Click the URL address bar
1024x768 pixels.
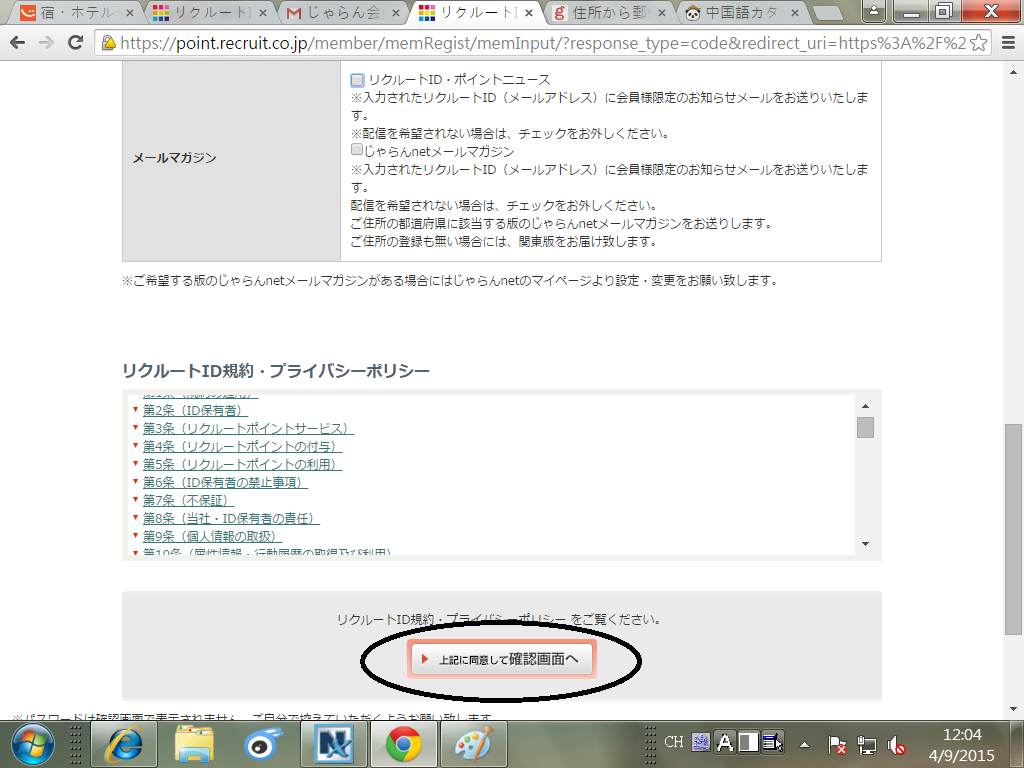click(542, 43)
